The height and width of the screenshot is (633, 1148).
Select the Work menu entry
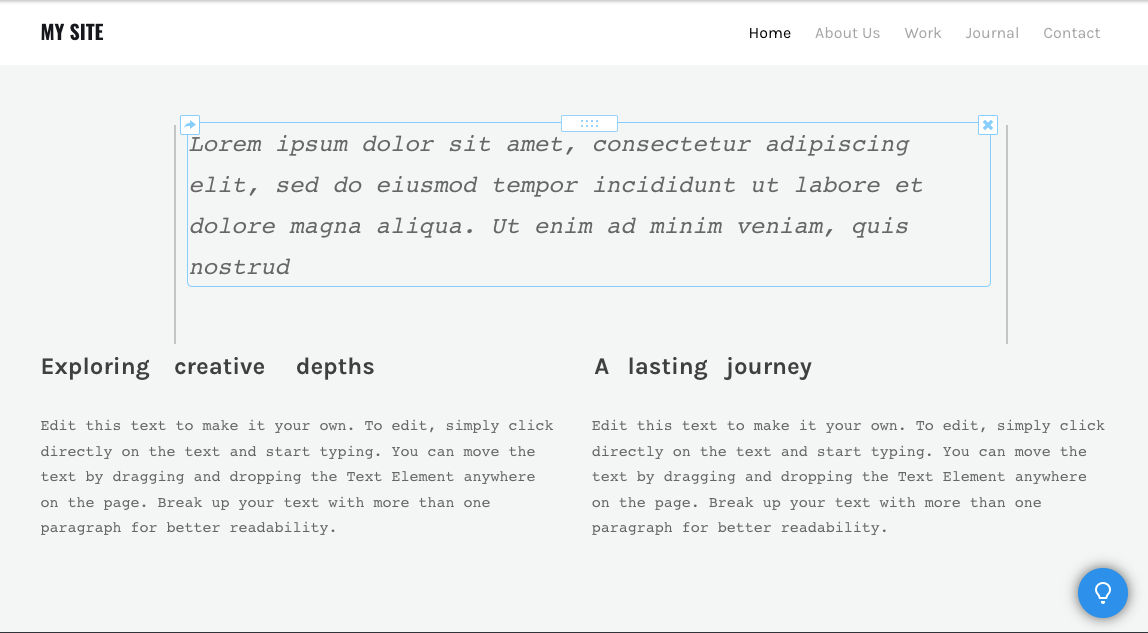click(922, 33)
